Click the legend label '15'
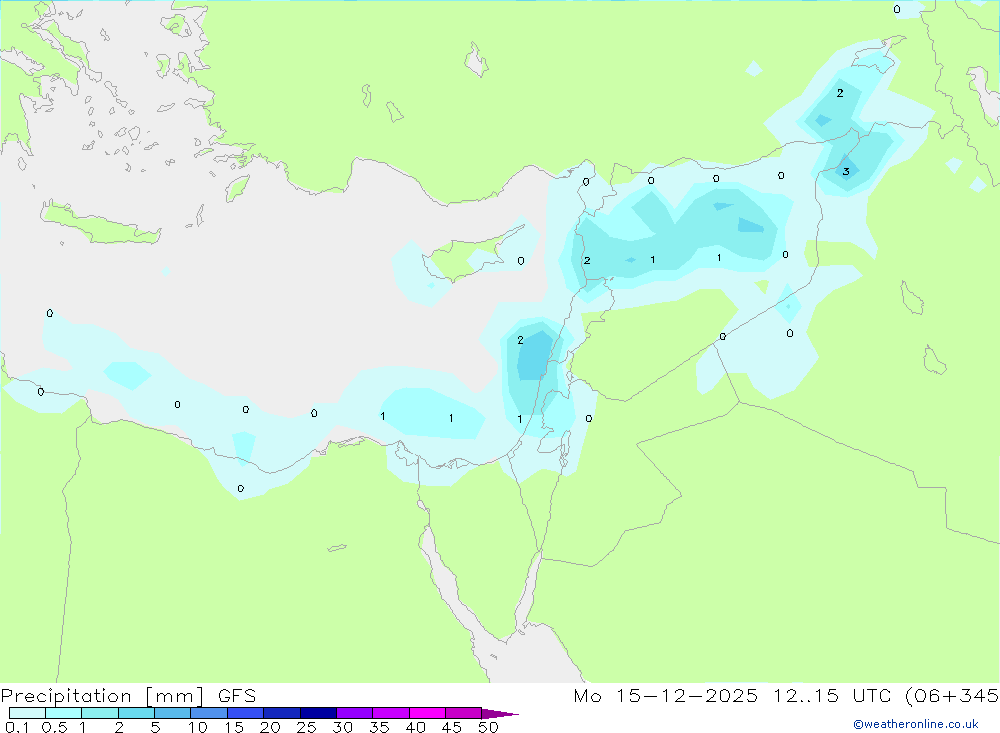The height and width of the screenshot is (733, 1000). tap(234, 727)
